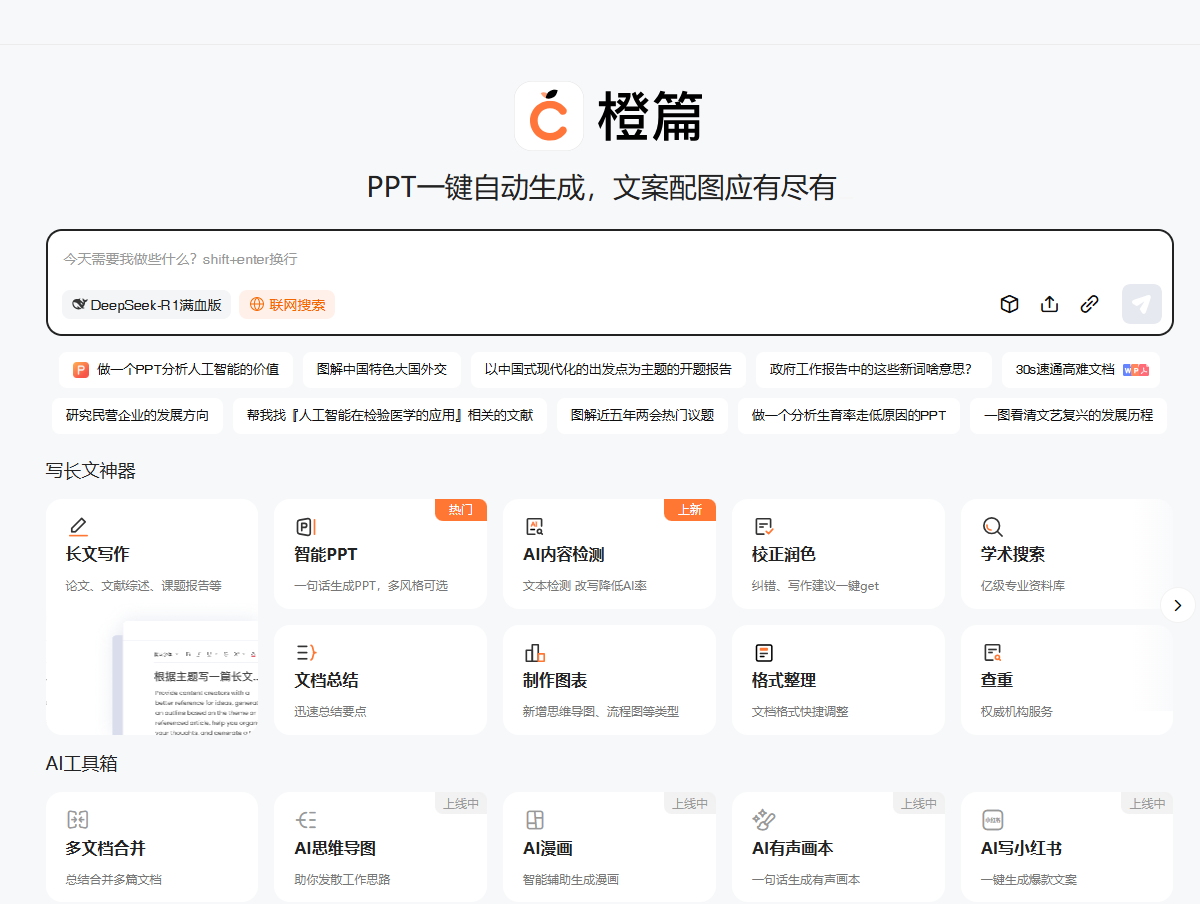Viewport: 1200px width, 904px height.
Task: Open the 文档总结 card
Action: (x=380, y=680)
